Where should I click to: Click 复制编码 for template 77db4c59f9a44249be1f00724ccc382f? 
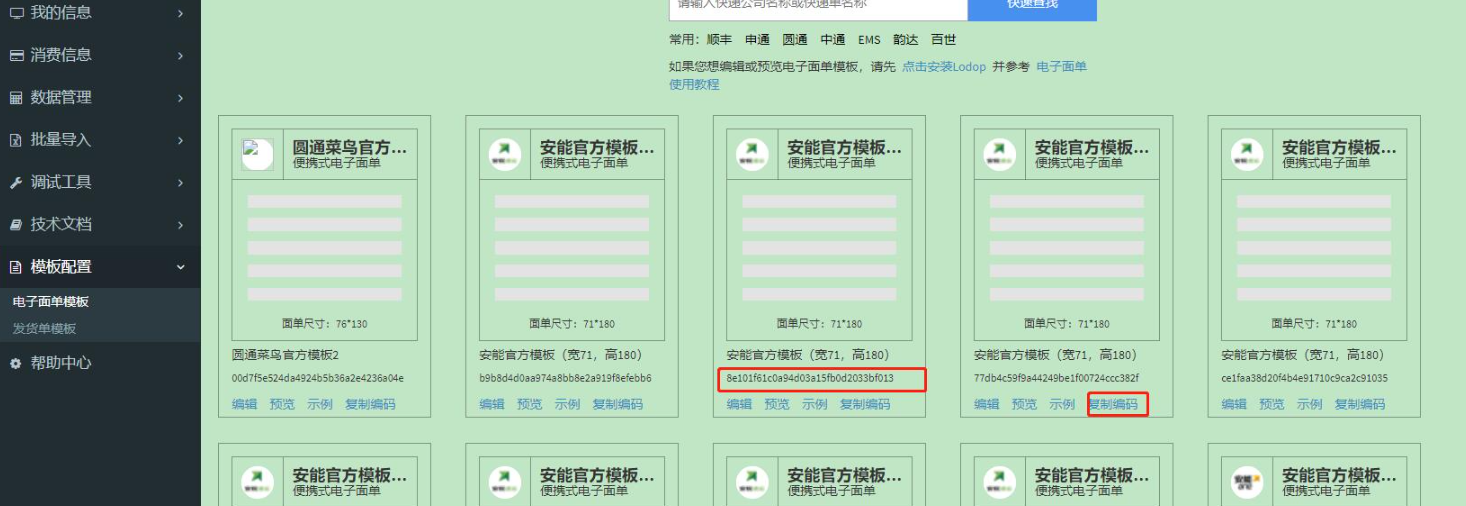point(1113,405)
